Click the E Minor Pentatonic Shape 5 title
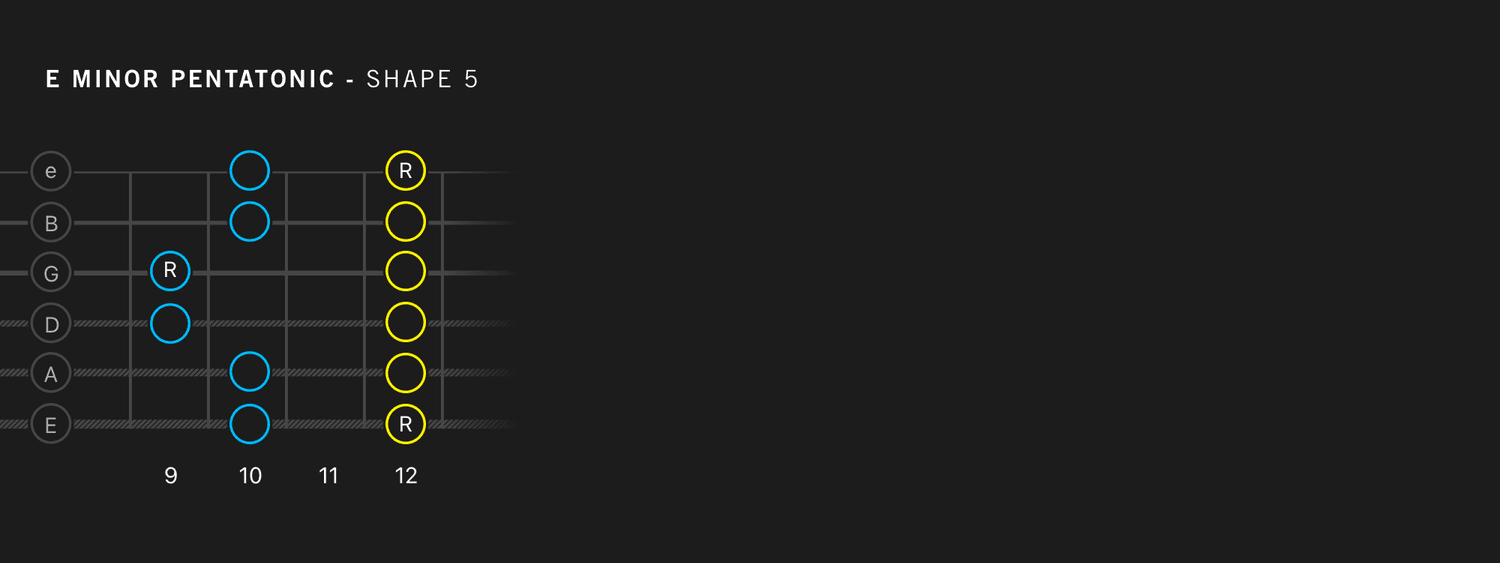Screen dimensions: 1500x563 point(262,80)
